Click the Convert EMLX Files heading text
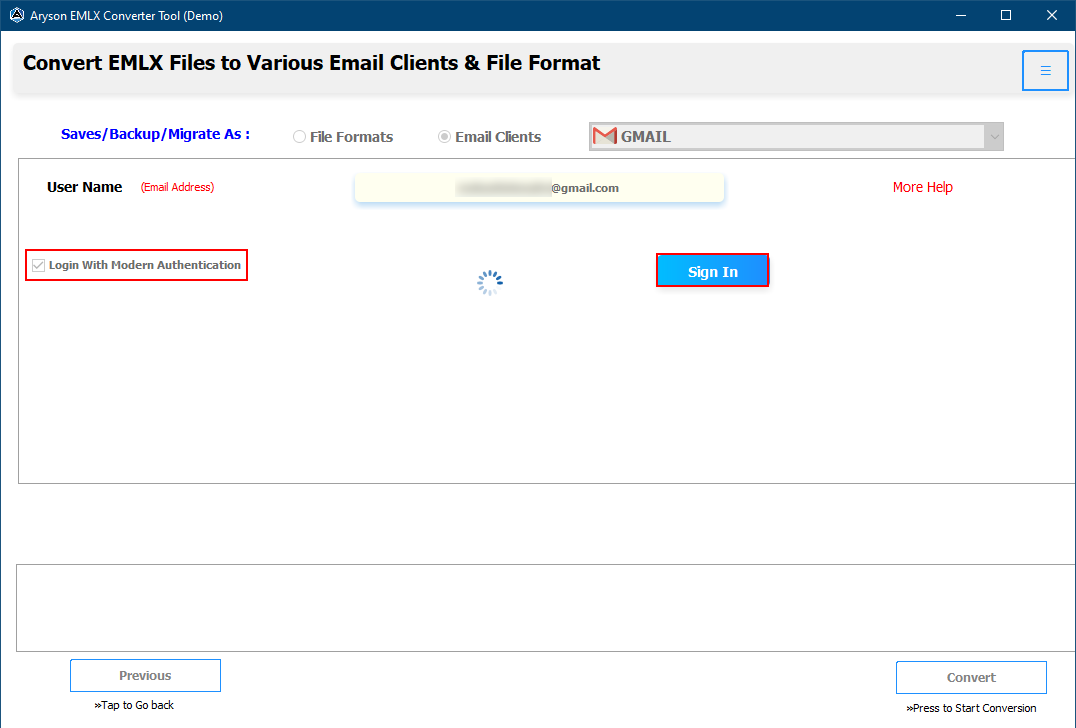Viewport: 1076px width, 728px height. click(312, 63)
